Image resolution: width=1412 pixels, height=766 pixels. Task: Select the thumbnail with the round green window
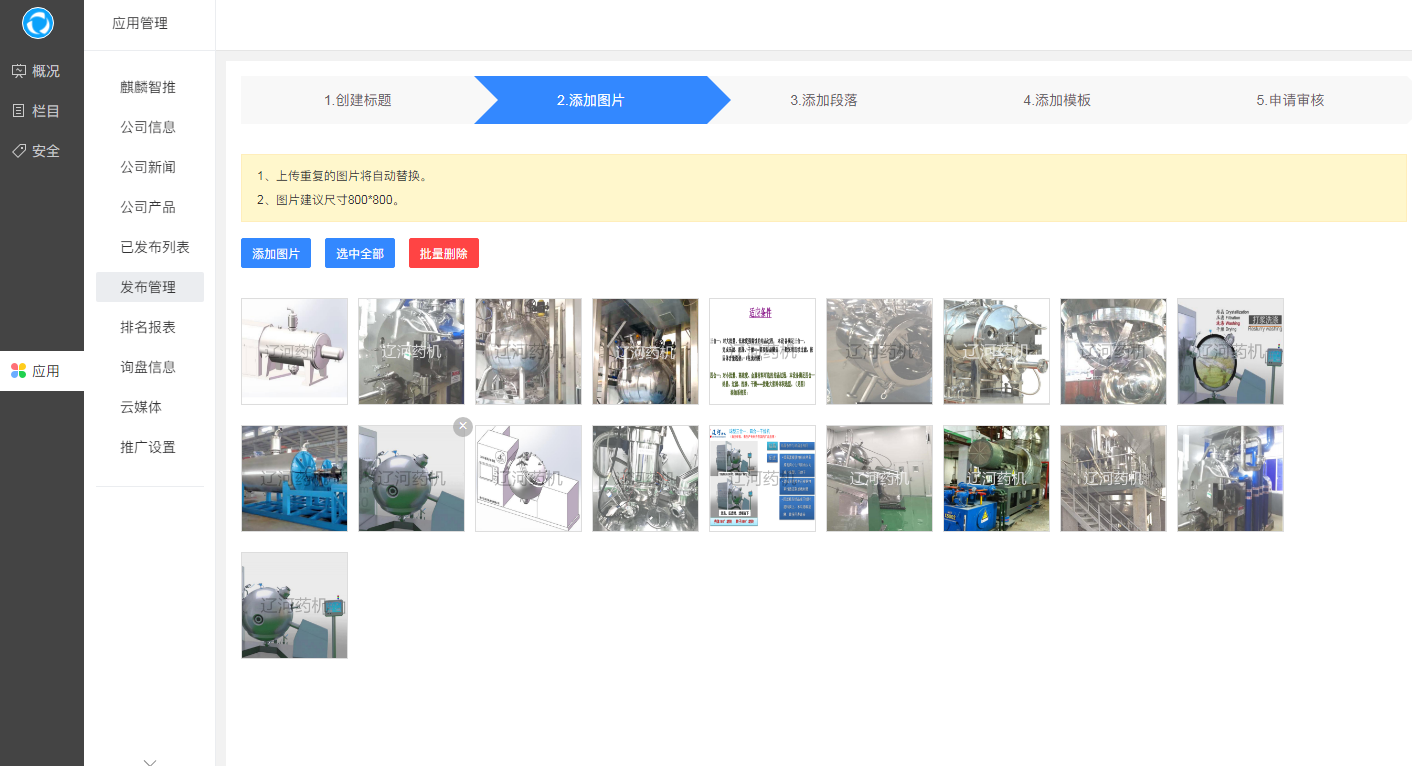[1230, 351]
